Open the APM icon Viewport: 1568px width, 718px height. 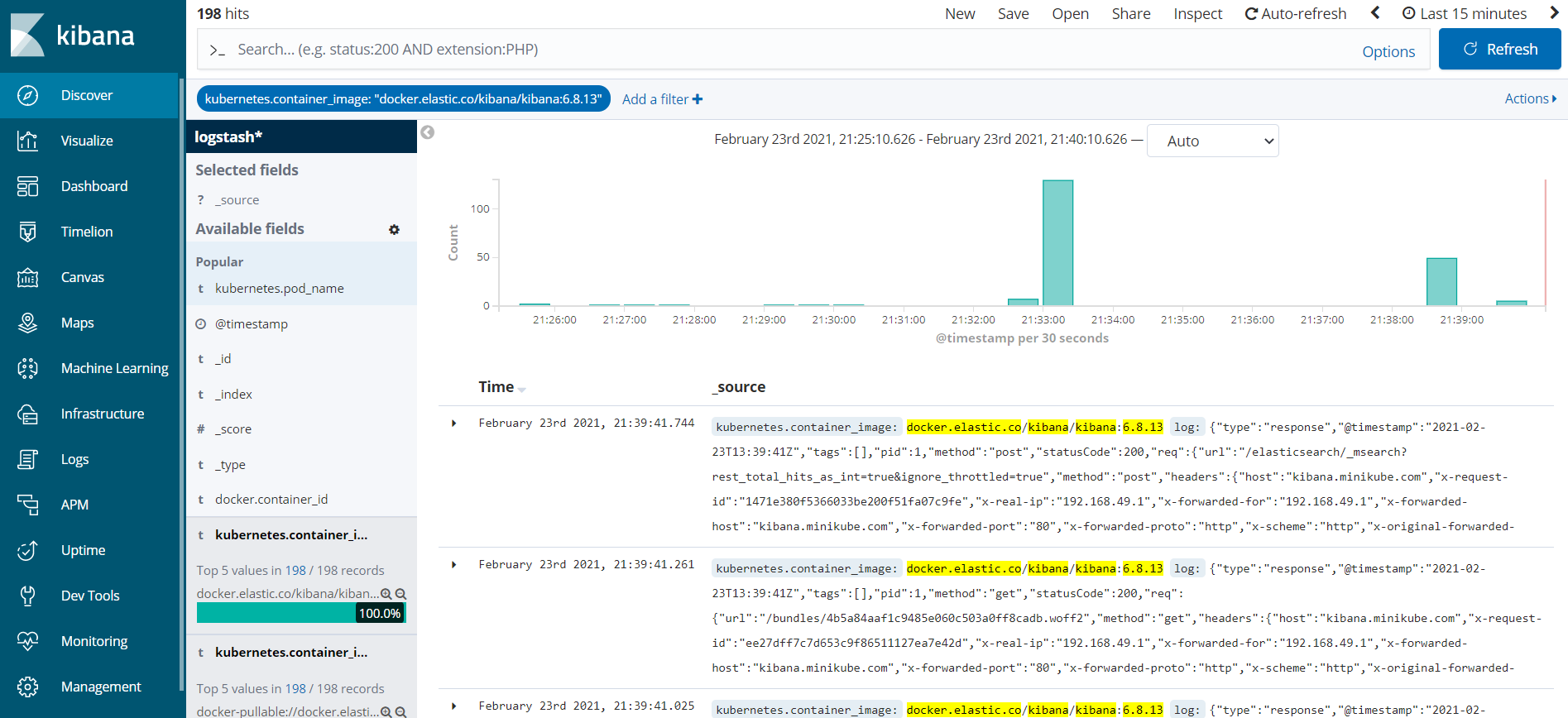(x=27, y=505)
